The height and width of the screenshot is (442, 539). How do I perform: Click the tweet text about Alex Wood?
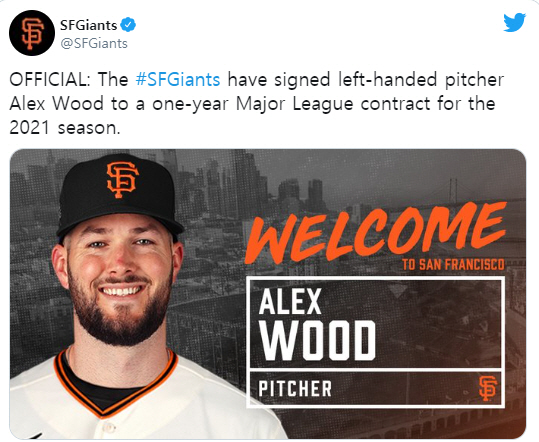click(x=256, y=103)
